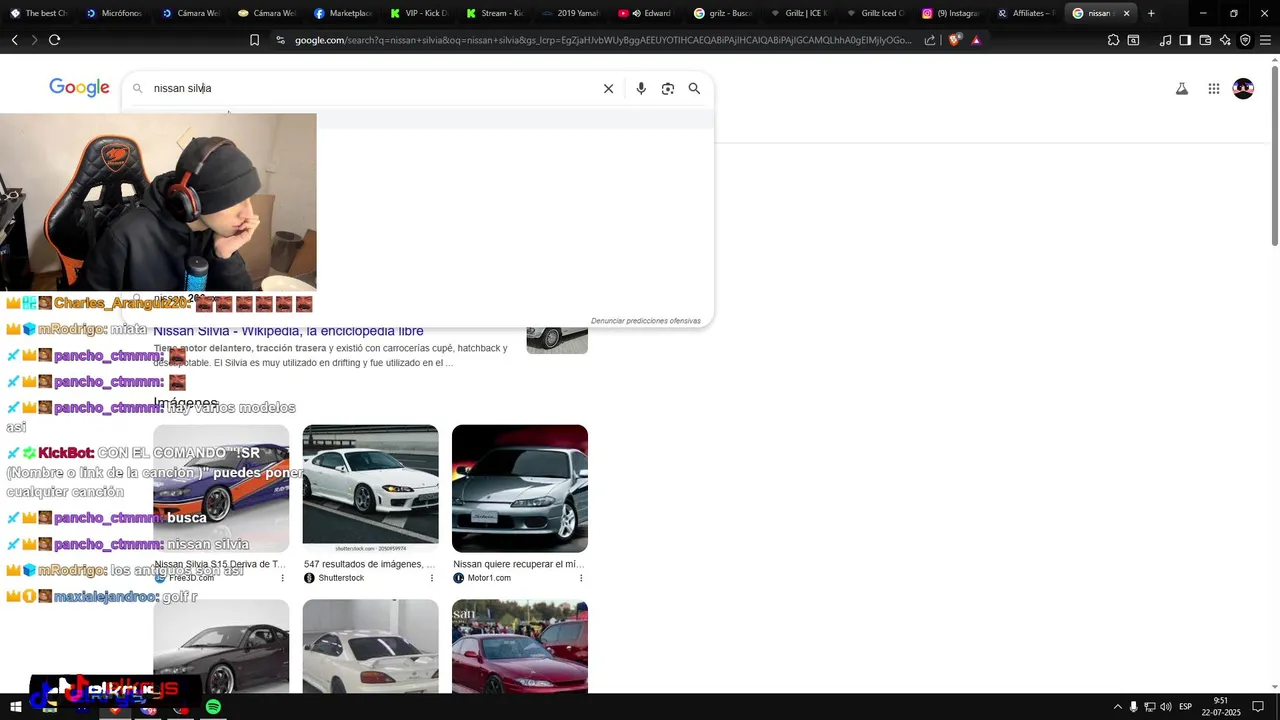Open the Brave Wallet icon
Screen dimensions: 1280x720
[1205, 40]
